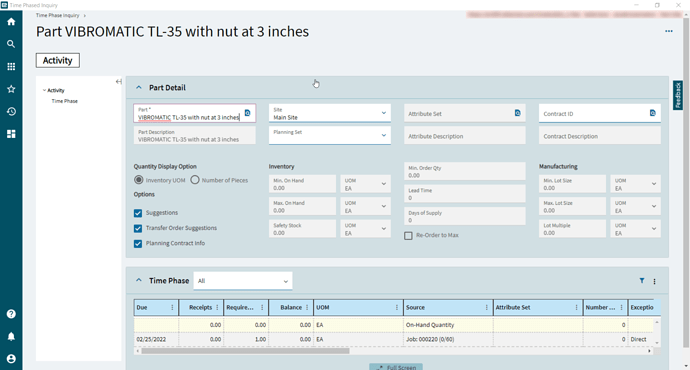Viewport: 690px width, 370px height.
Task: Open Due column menu dots
Action: point(172,308)
